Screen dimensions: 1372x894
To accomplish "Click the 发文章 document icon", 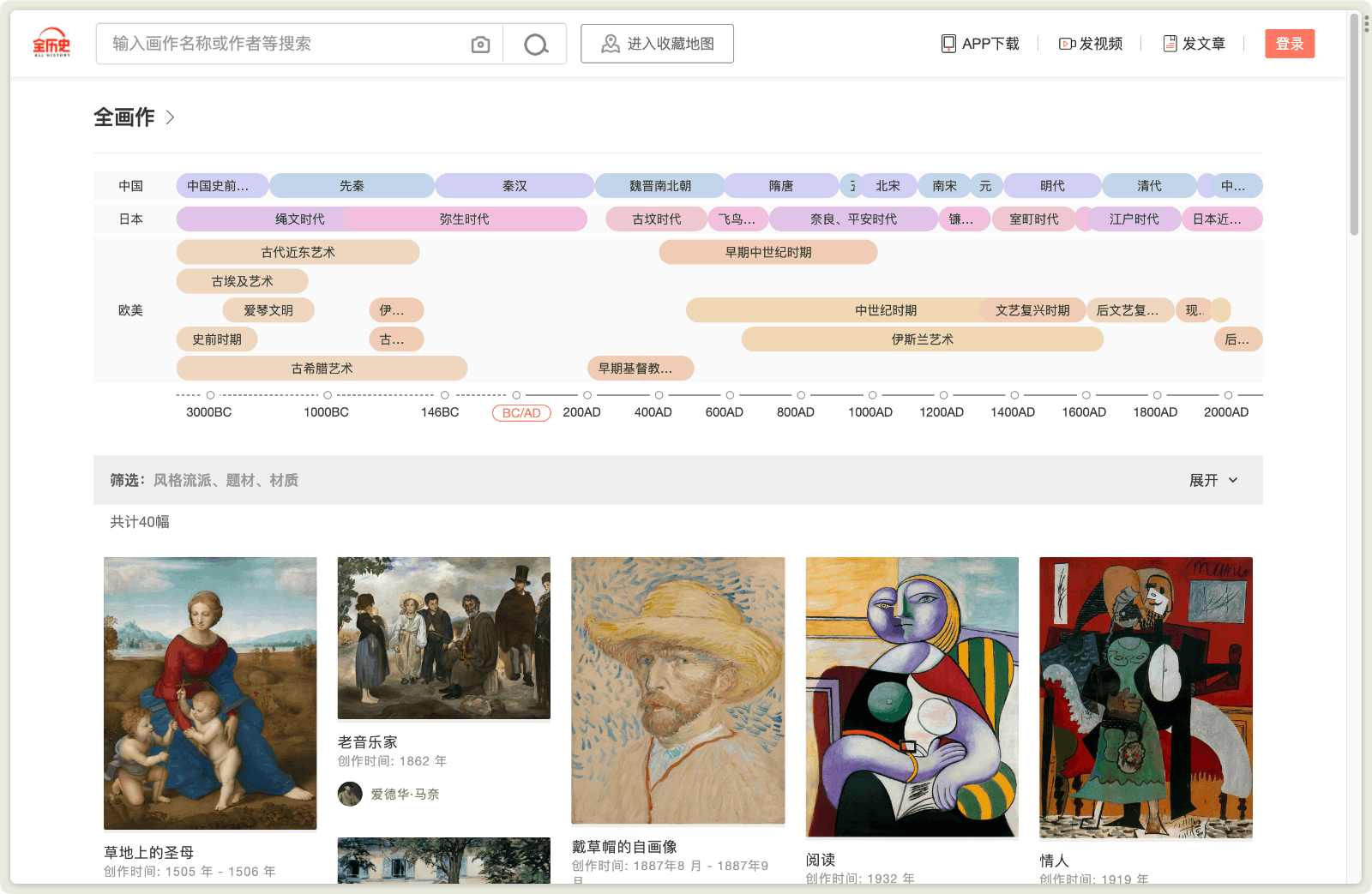I will coord(1170,44).
